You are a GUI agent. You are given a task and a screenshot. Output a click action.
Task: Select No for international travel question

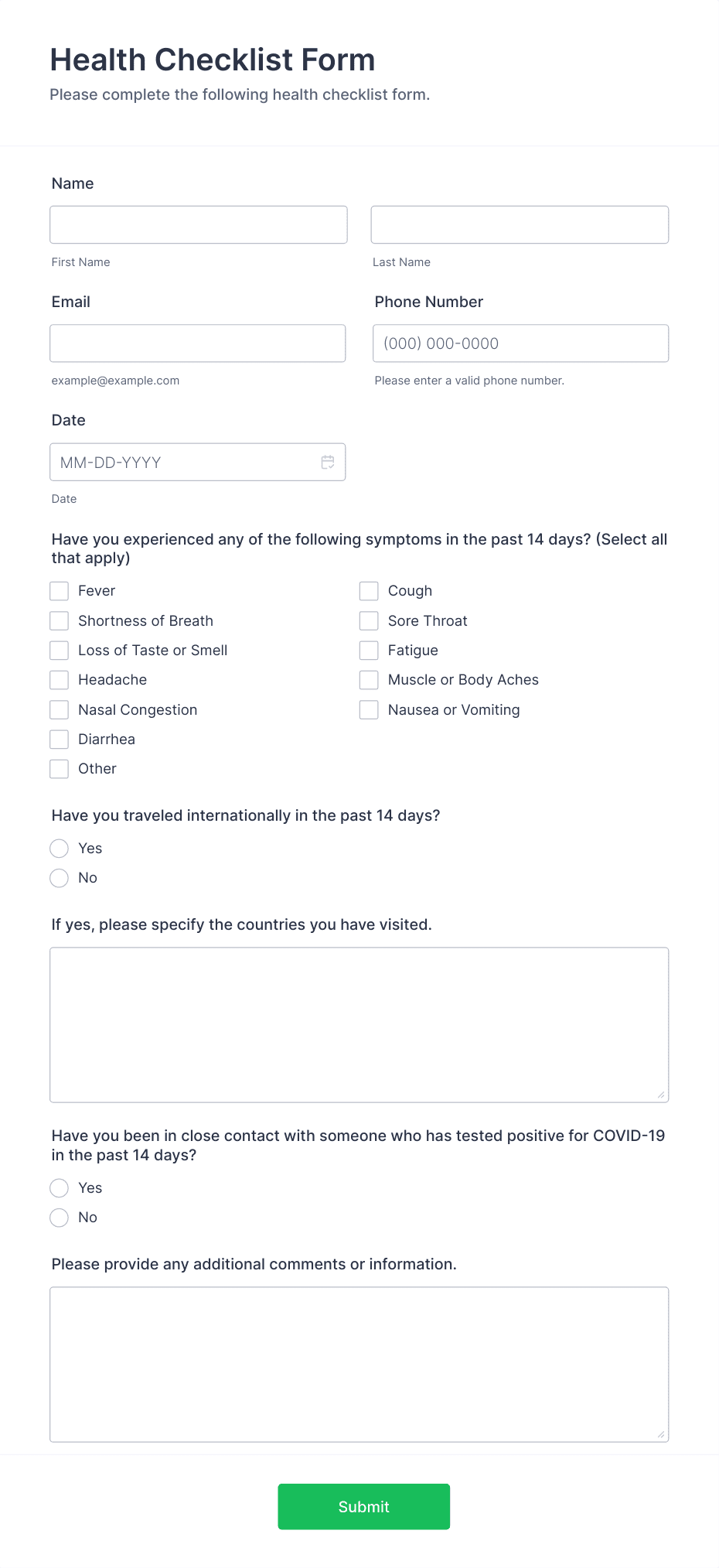coord(59,878)
